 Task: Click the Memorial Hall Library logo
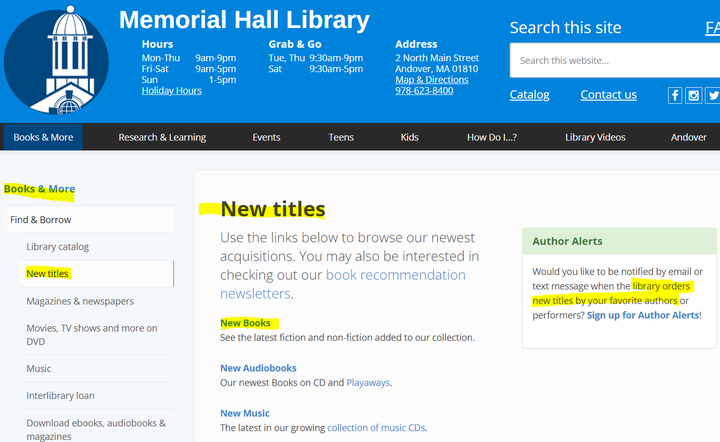(56, 60)
